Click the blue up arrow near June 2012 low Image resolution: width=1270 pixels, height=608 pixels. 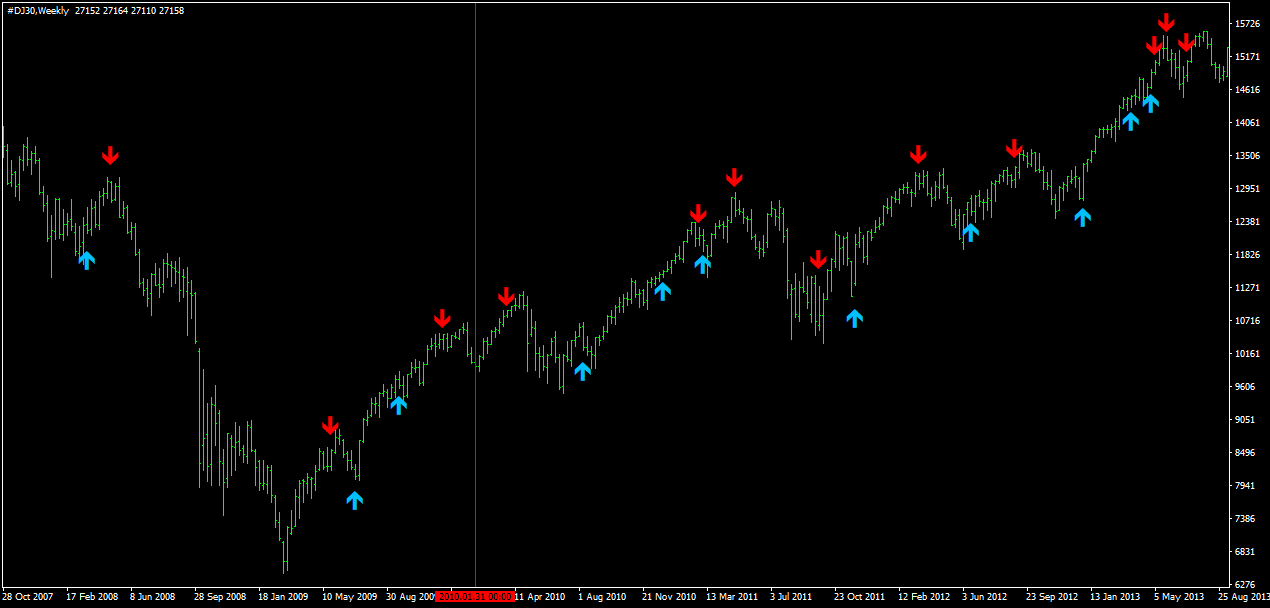point(970,232)
